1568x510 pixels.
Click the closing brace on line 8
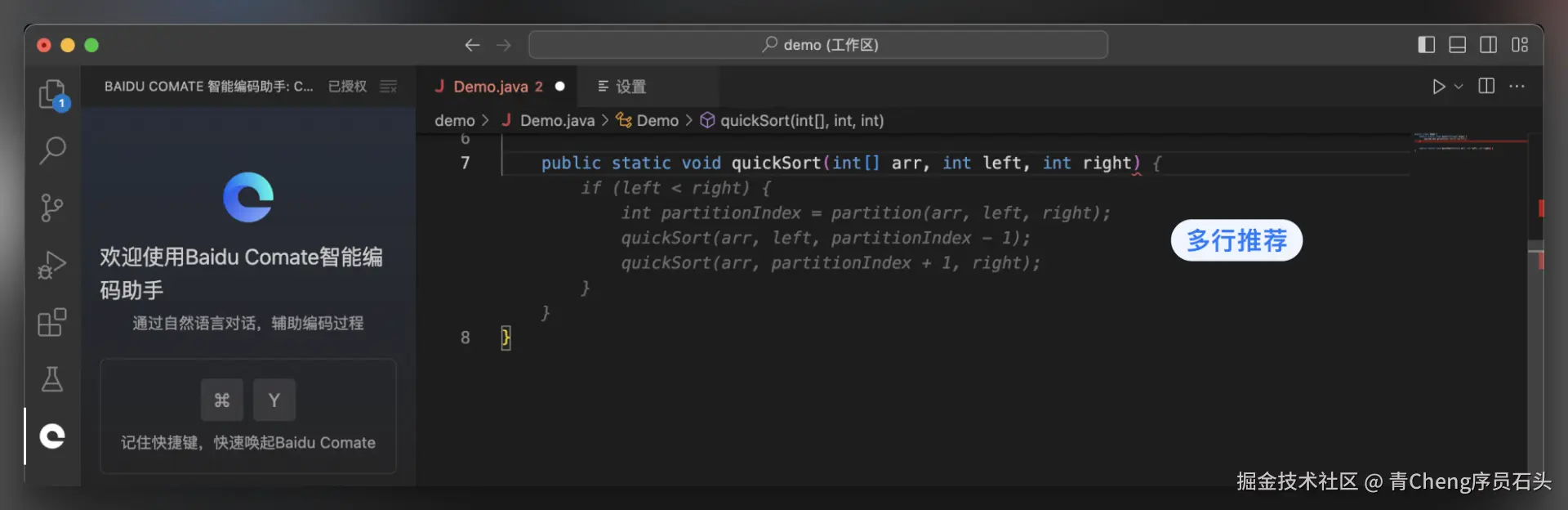[506, 338]
